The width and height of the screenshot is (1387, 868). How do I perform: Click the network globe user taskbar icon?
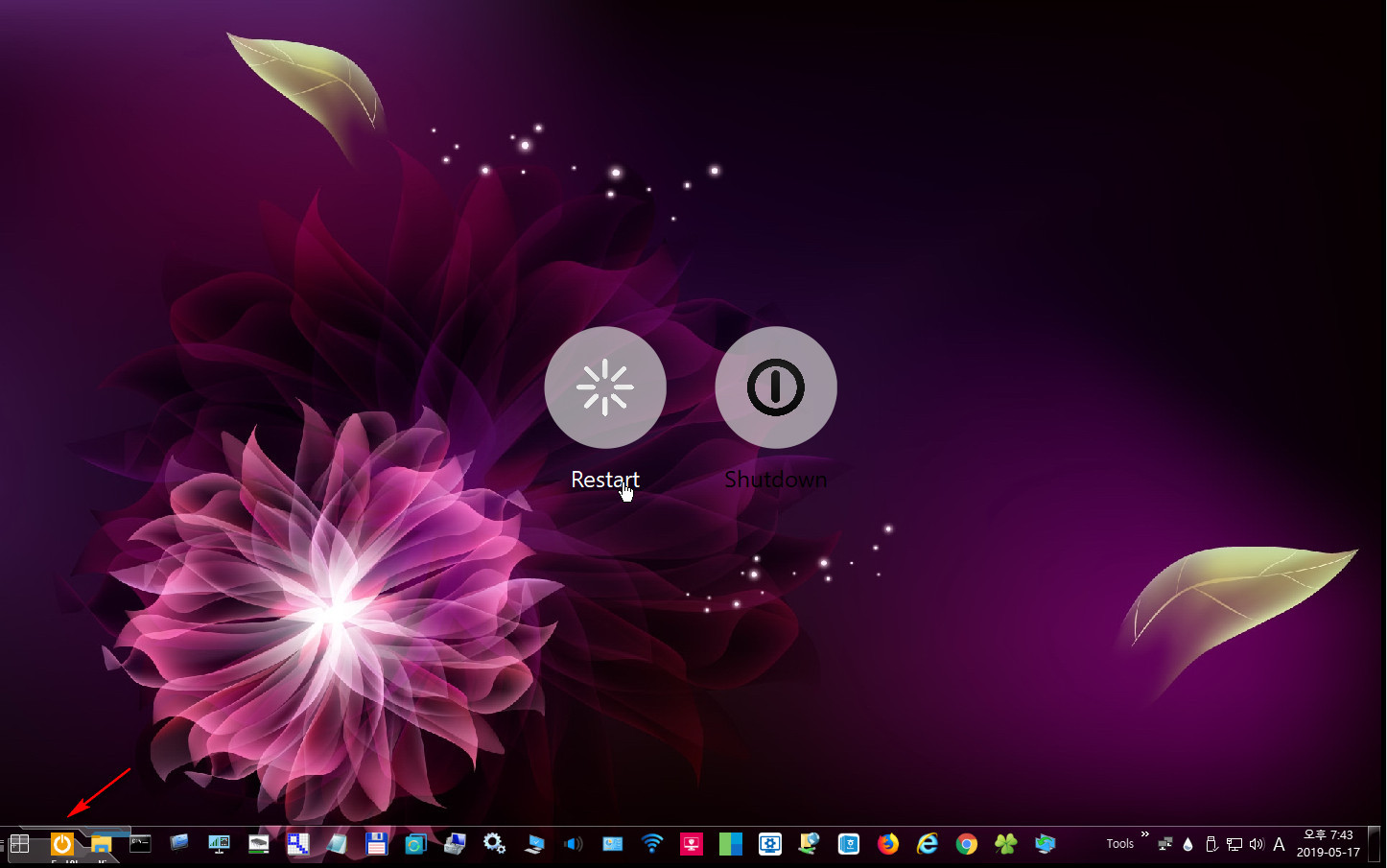pos(810,844)
